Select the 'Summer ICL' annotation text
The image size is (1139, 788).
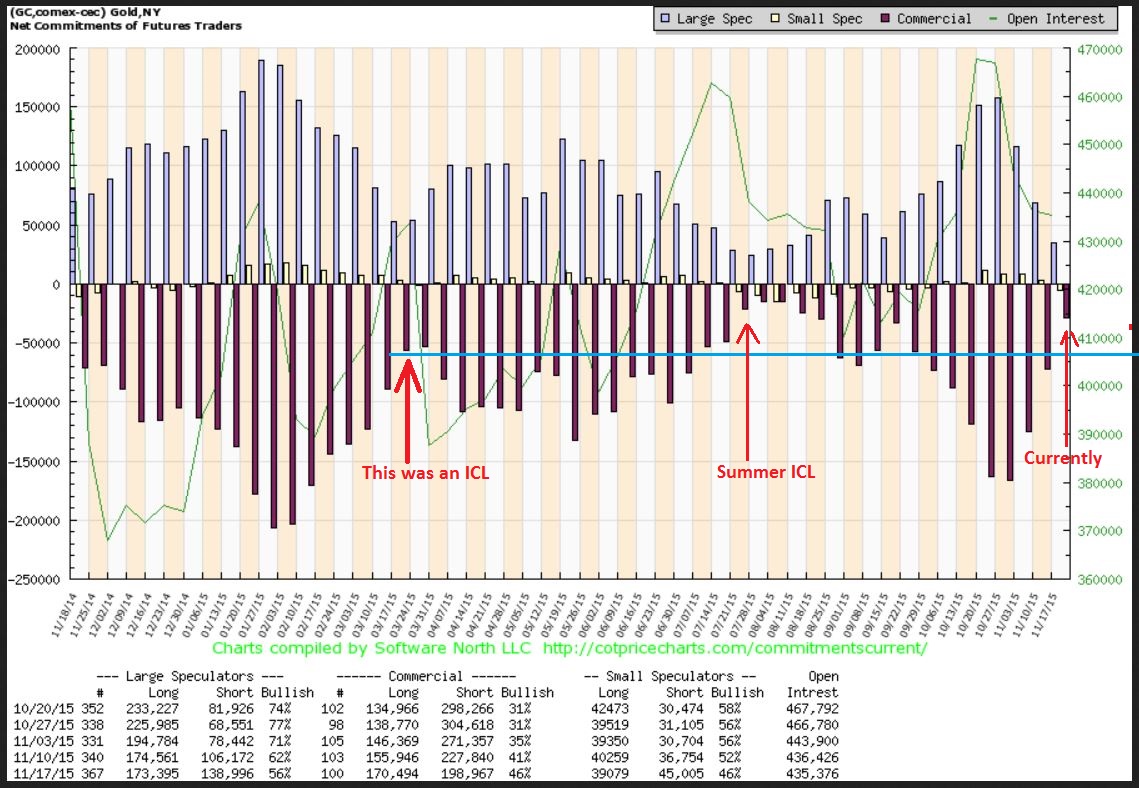[765, 471]
